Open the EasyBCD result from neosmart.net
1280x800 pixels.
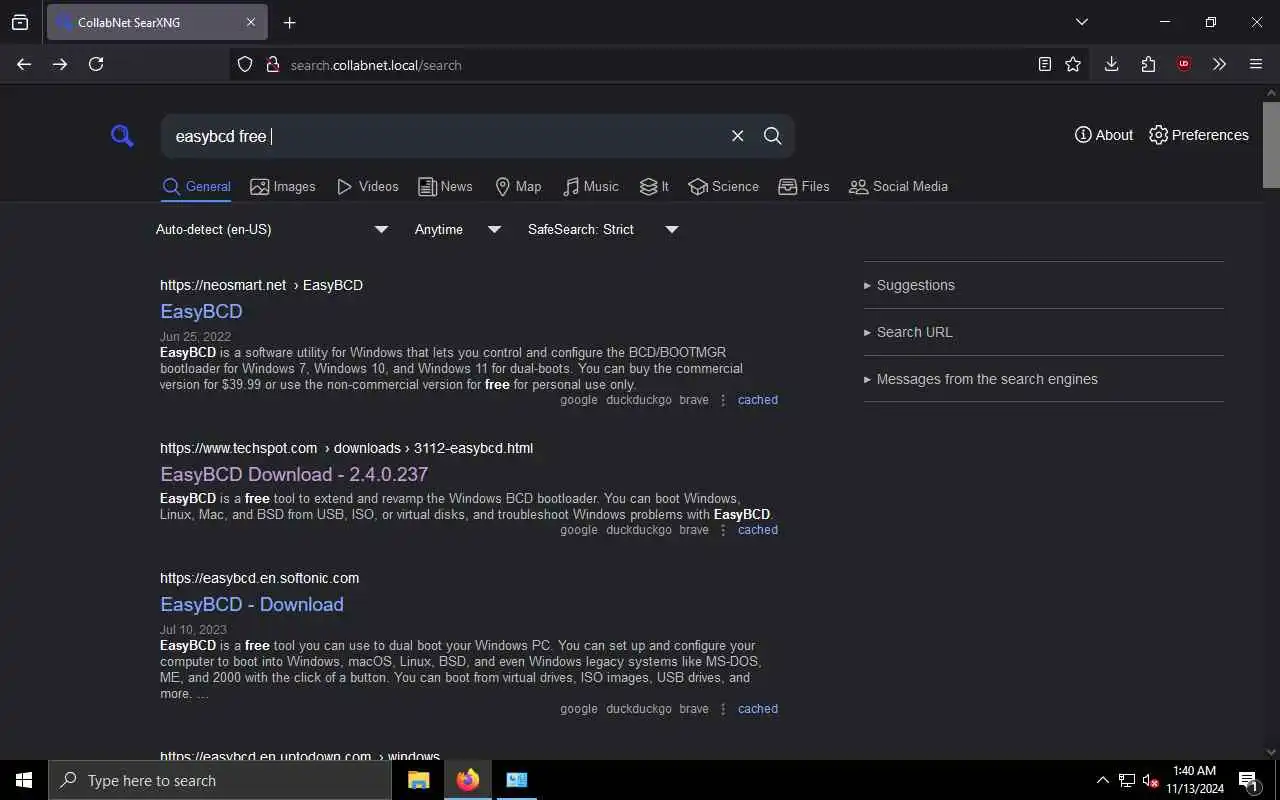(x=201, y=311)
